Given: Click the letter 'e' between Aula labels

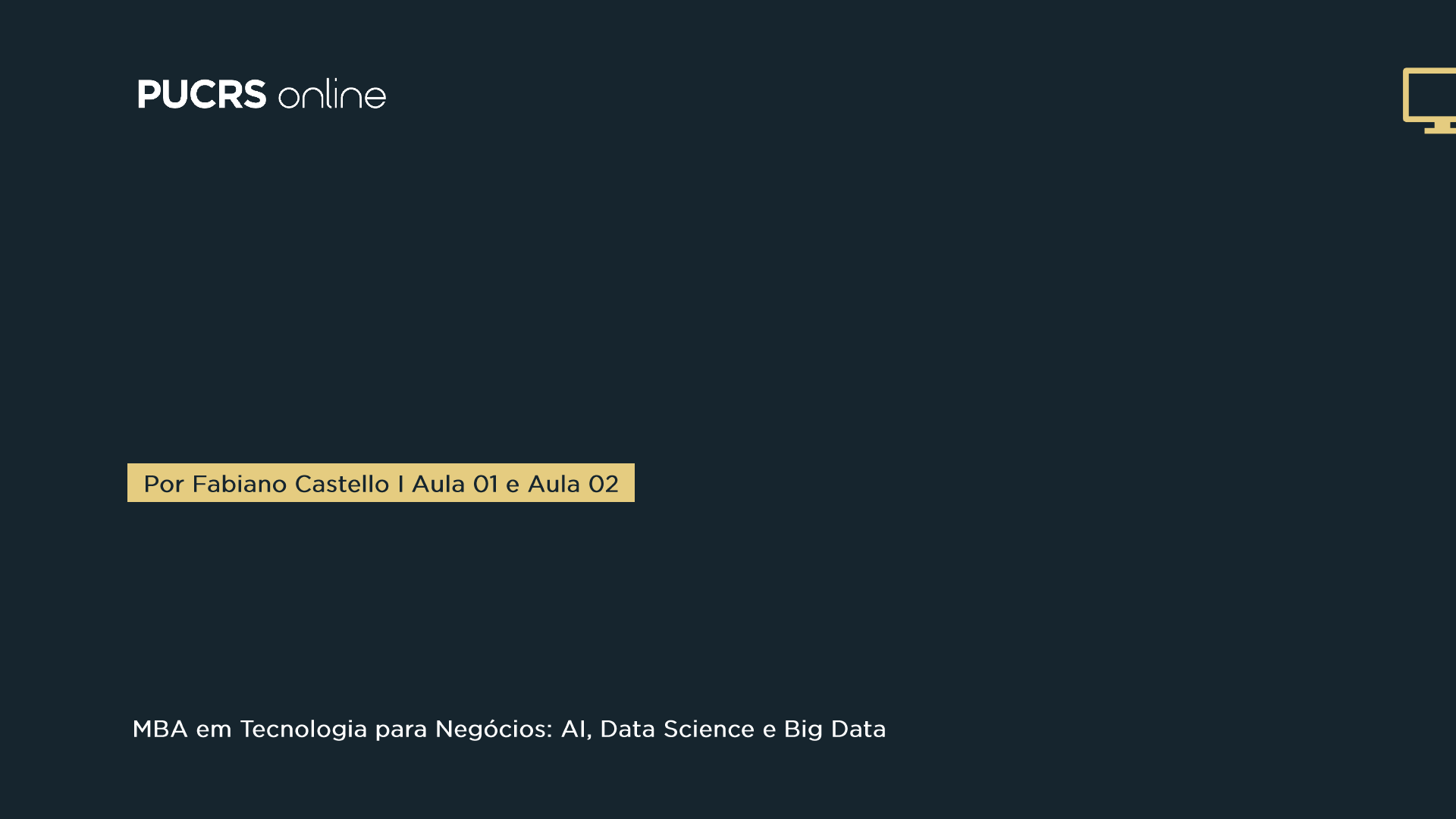Looking at the screenshot, I should (513, 484).
